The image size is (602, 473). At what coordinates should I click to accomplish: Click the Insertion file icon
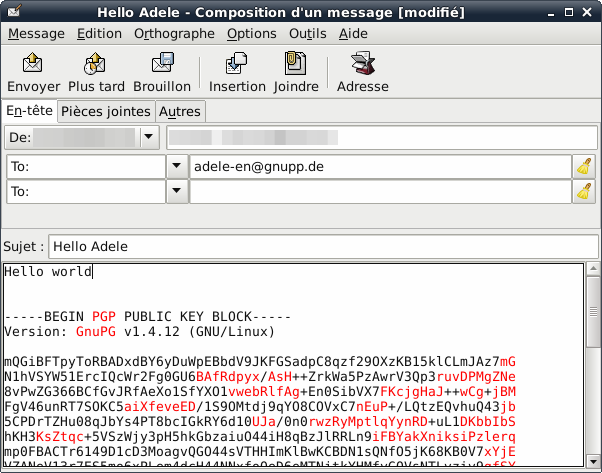click(237, 65)
